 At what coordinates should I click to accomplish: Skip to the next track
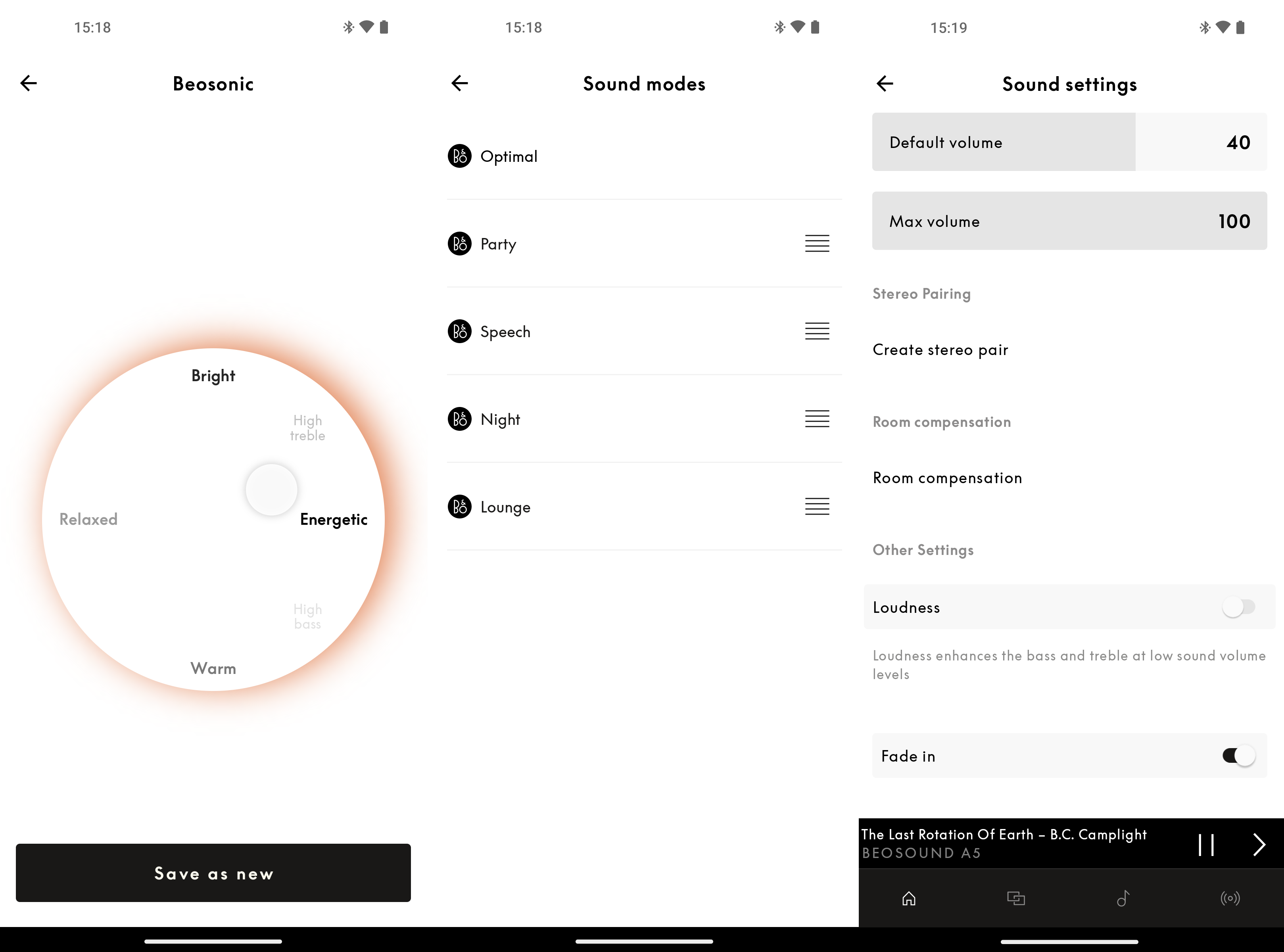tap(1259, 845)
